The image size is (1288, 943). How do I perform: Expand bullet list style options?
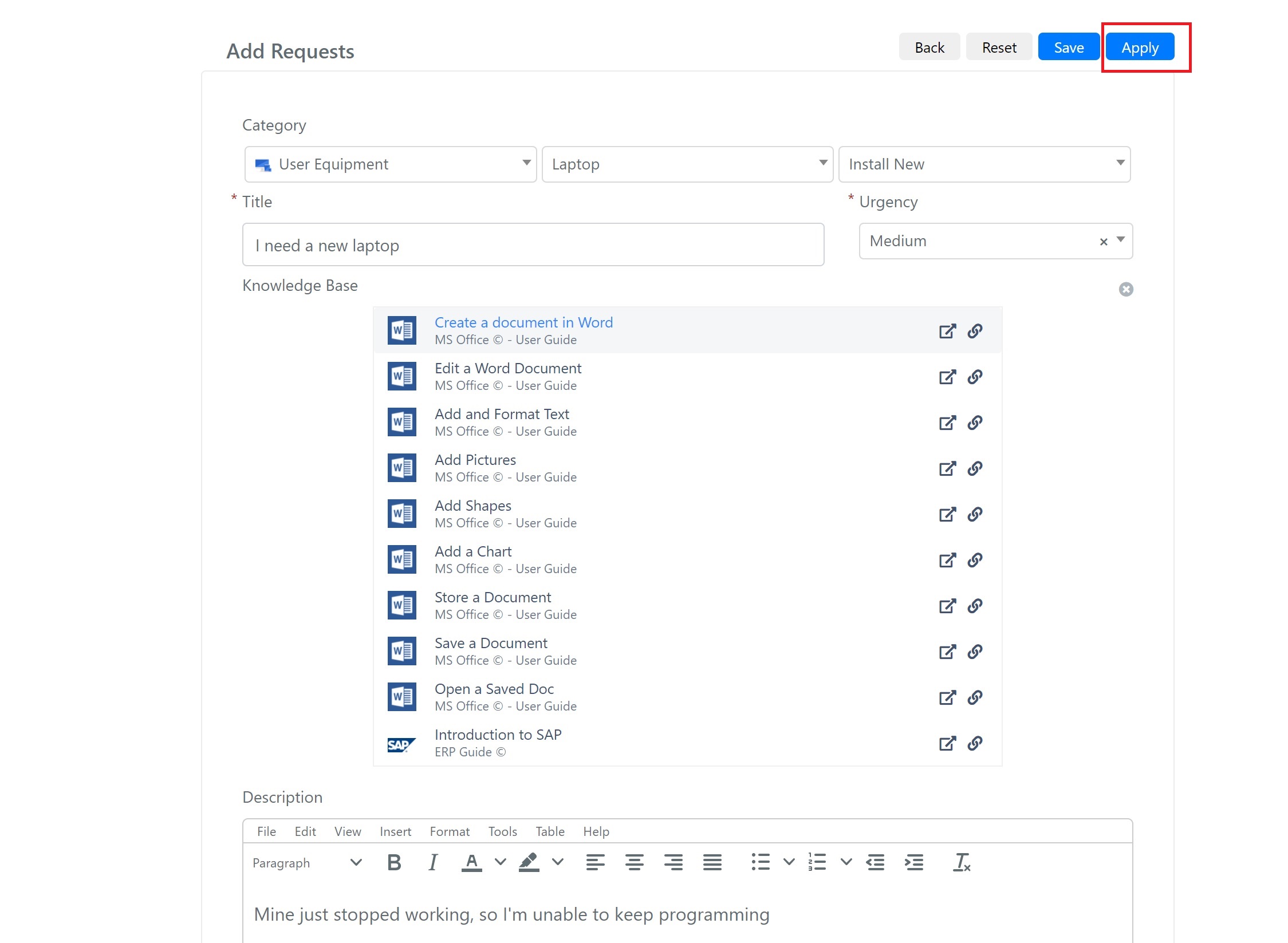pos(789,862)
